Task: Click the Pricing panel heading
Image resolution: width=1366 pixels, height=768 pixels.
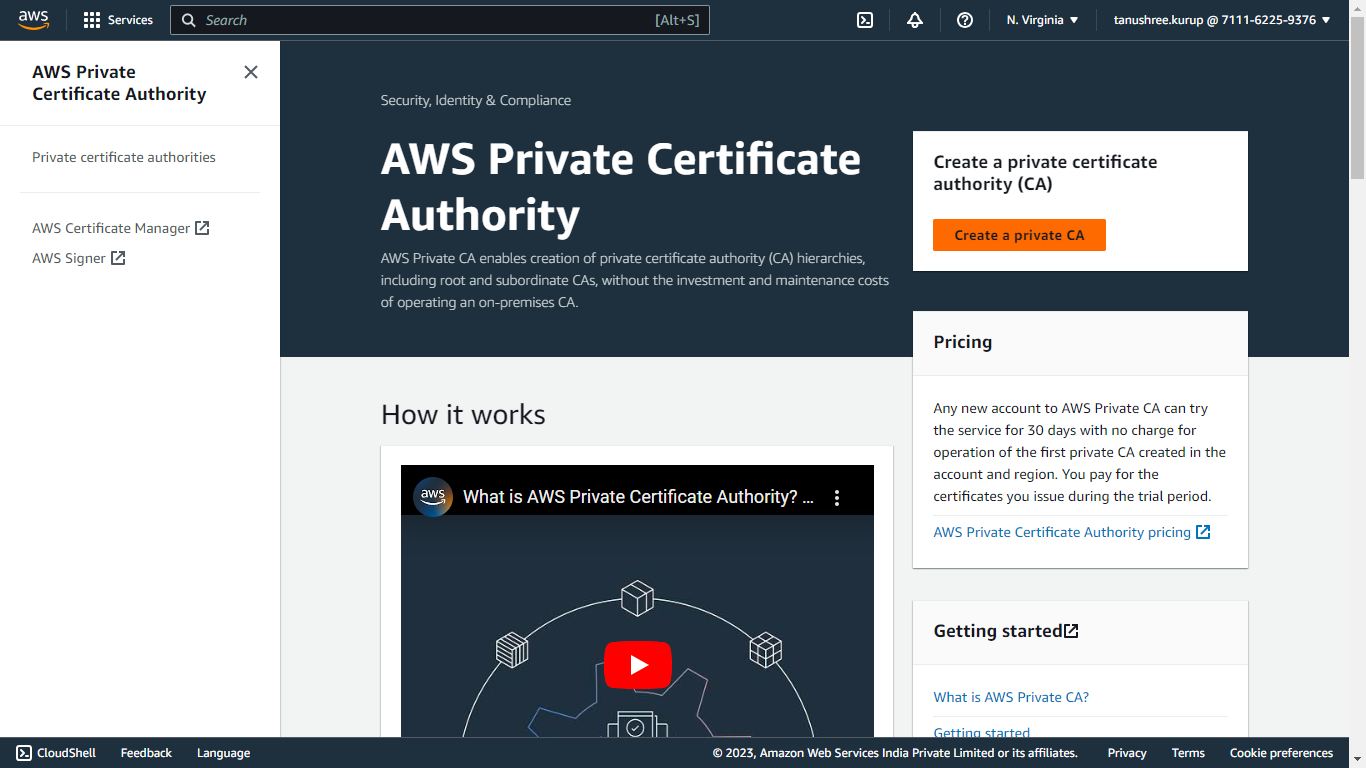Action: pyautogui.click(x=963, y=342)
